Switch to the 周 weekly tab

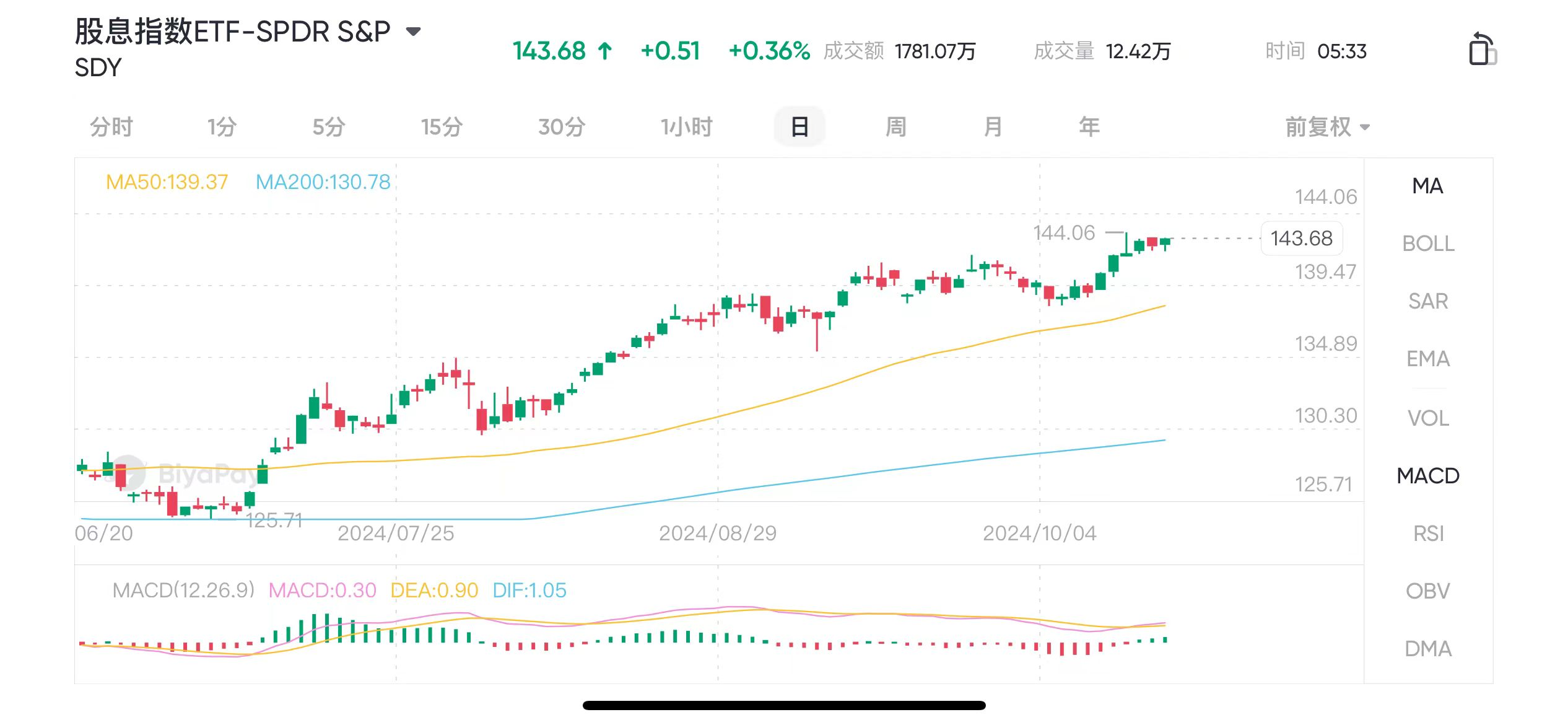[x=896, y=127]
